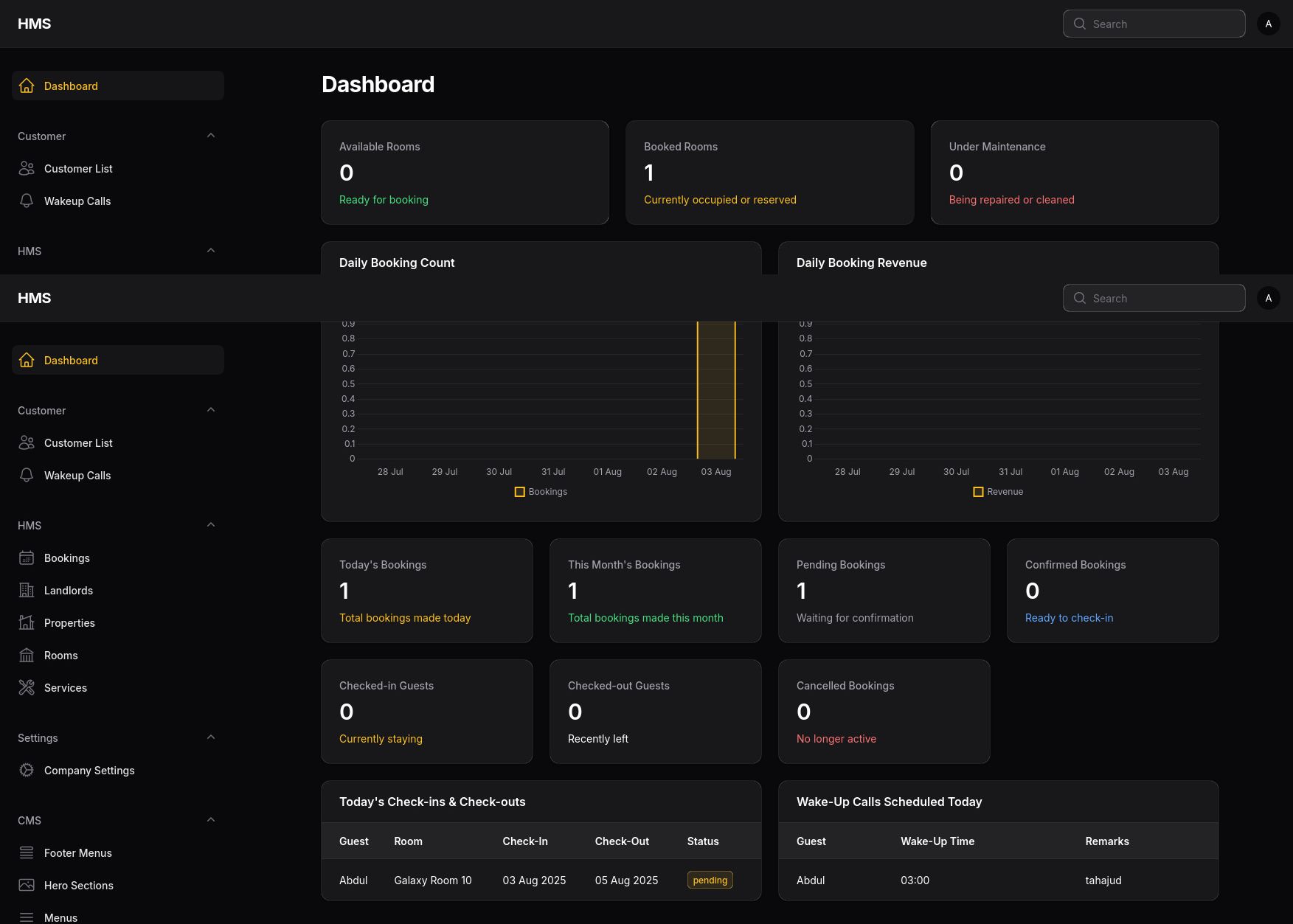Viewport: 1293px width, 924px height.
Task: Click the pending status badge
Action: [x=710, y=880]
